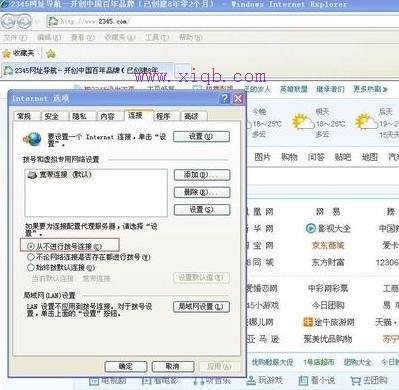Go forward with the IE forward arrow
399x390 pixels.
point(24,22)
